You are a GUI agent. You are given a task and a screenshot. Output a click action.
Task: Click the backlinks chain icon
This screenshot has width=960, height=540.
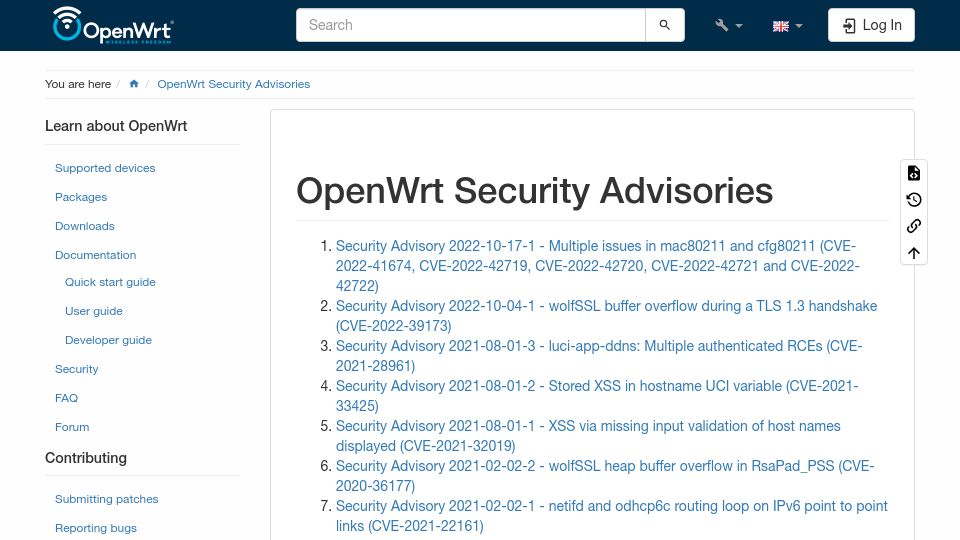(x=914, y=226)
